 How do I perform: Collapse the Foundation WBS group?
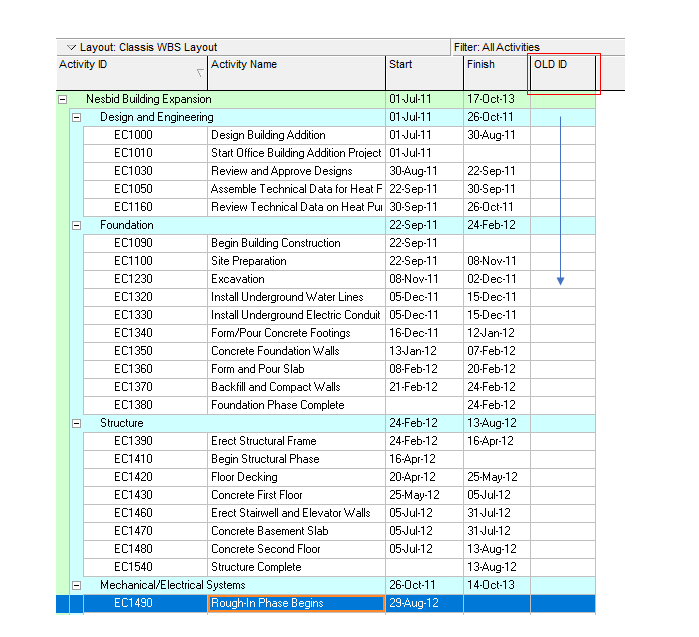77,226
